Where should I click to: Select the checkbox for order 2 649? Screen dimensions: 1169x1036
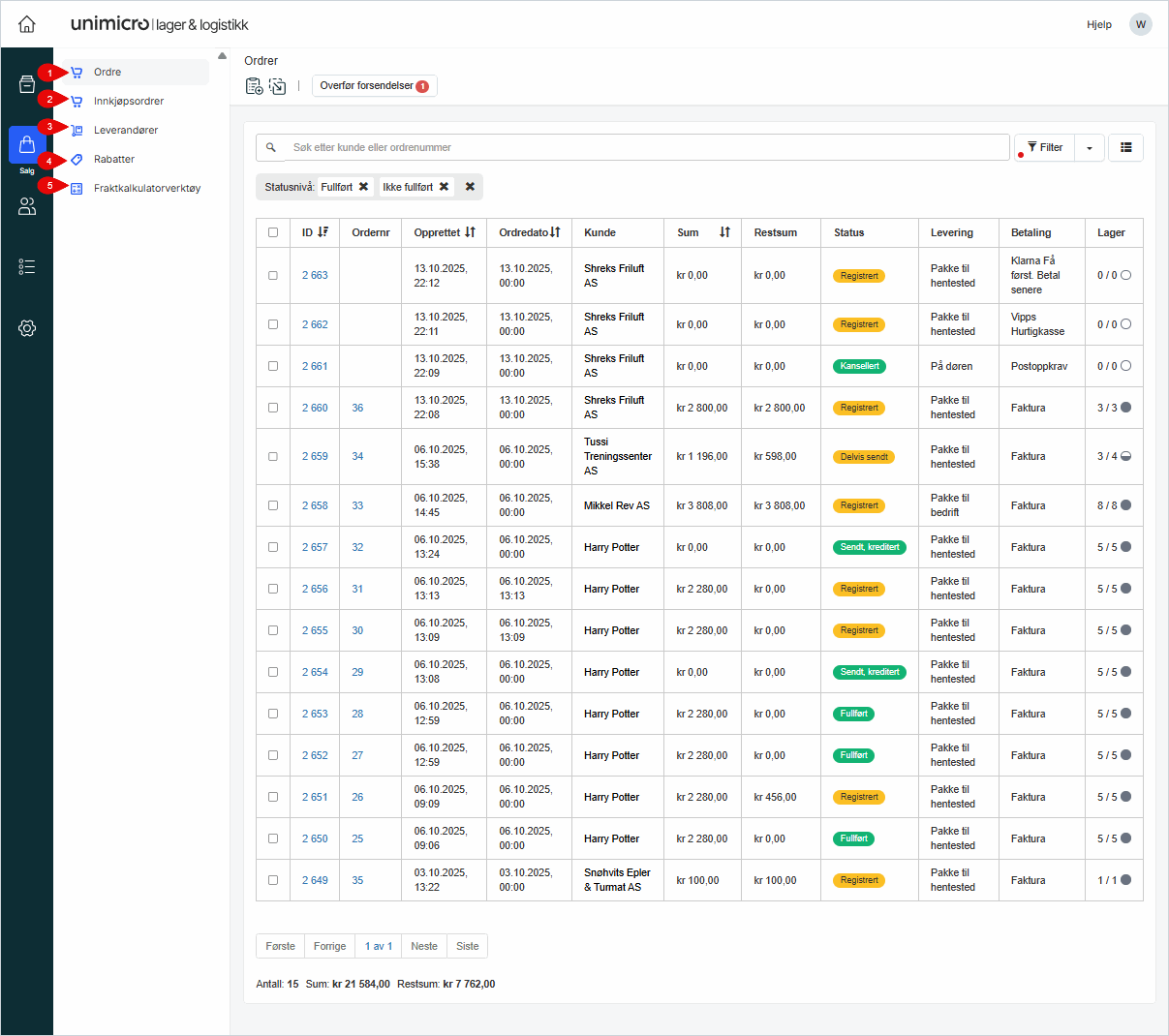(273, 880)
